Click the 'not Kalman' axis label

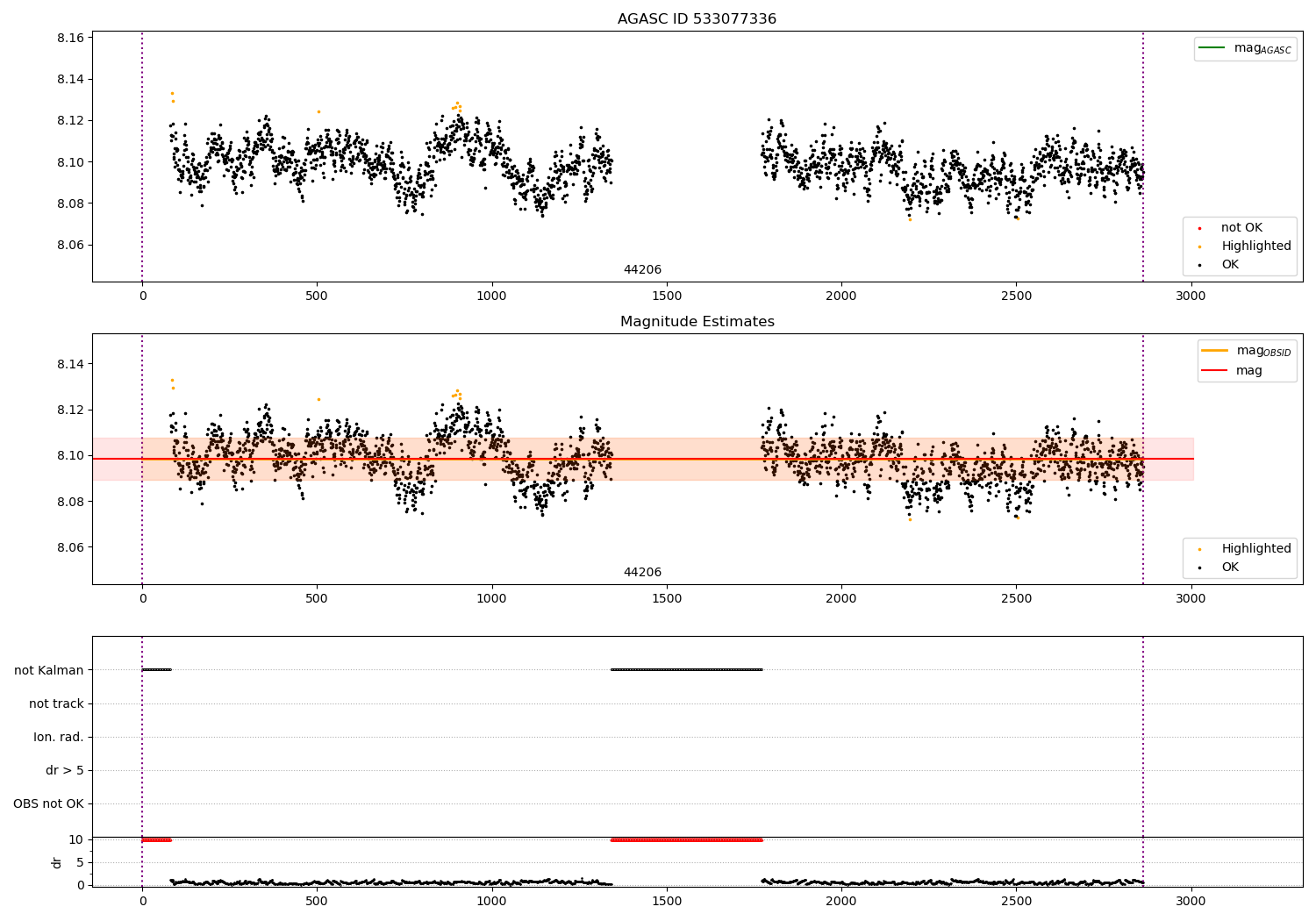tap(49, 670)
